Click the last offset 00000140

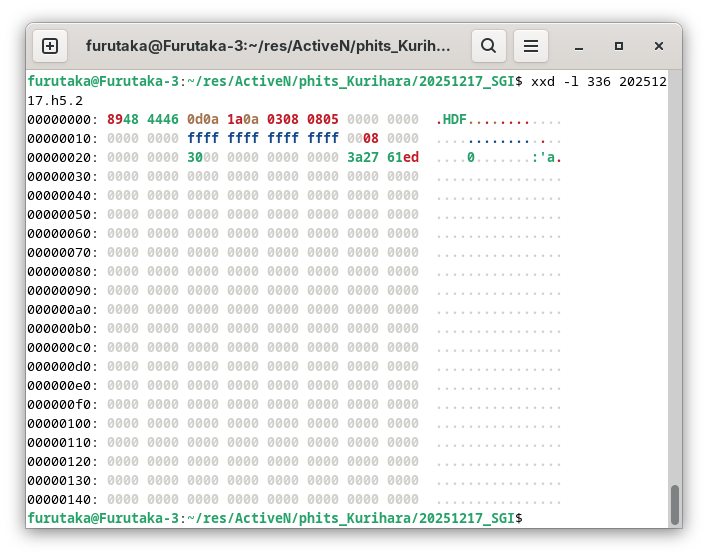click(x=62, y=499)
